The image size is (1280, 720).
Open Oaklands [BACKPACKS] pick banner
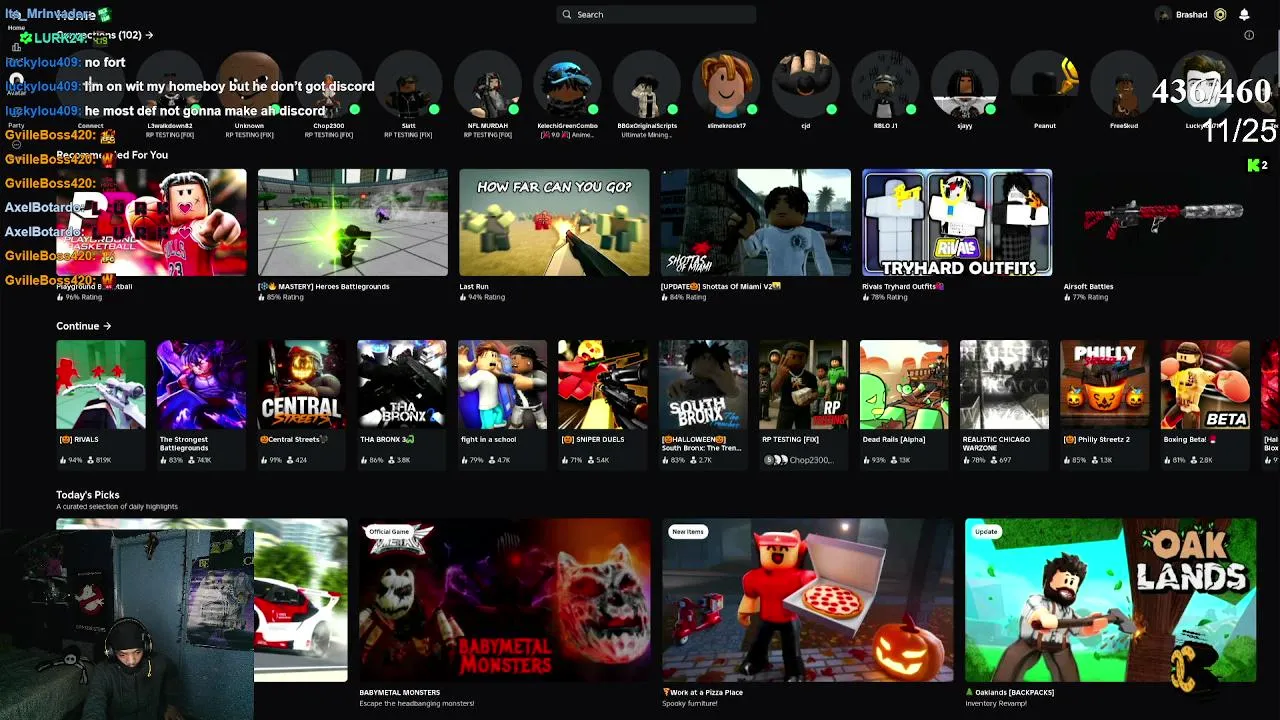(1110, 600)
